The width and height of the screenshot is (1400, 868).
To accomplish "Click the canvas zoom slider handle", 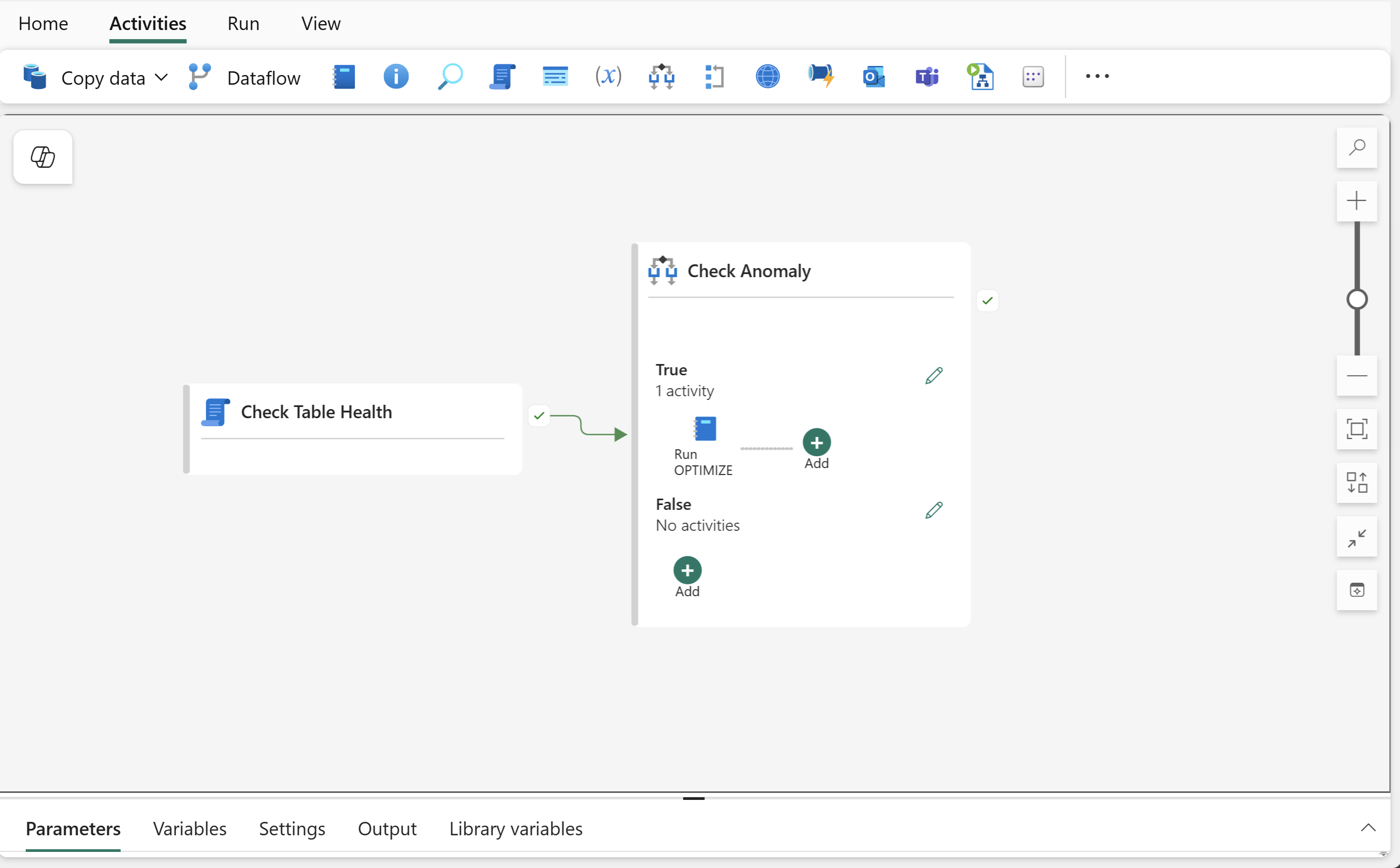I will click(x=1357, y=299).
